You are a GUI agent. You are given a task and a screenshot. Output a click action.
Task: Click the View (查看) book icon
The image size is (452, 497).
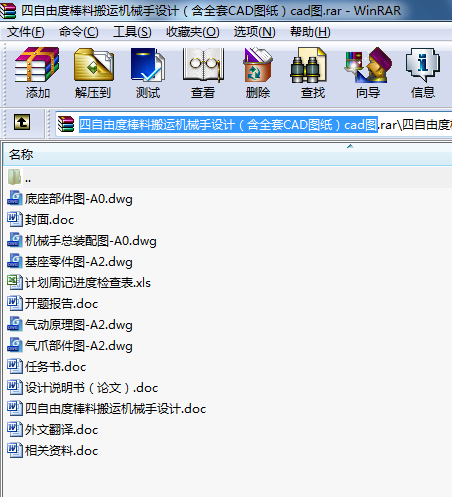coord(203,73)
